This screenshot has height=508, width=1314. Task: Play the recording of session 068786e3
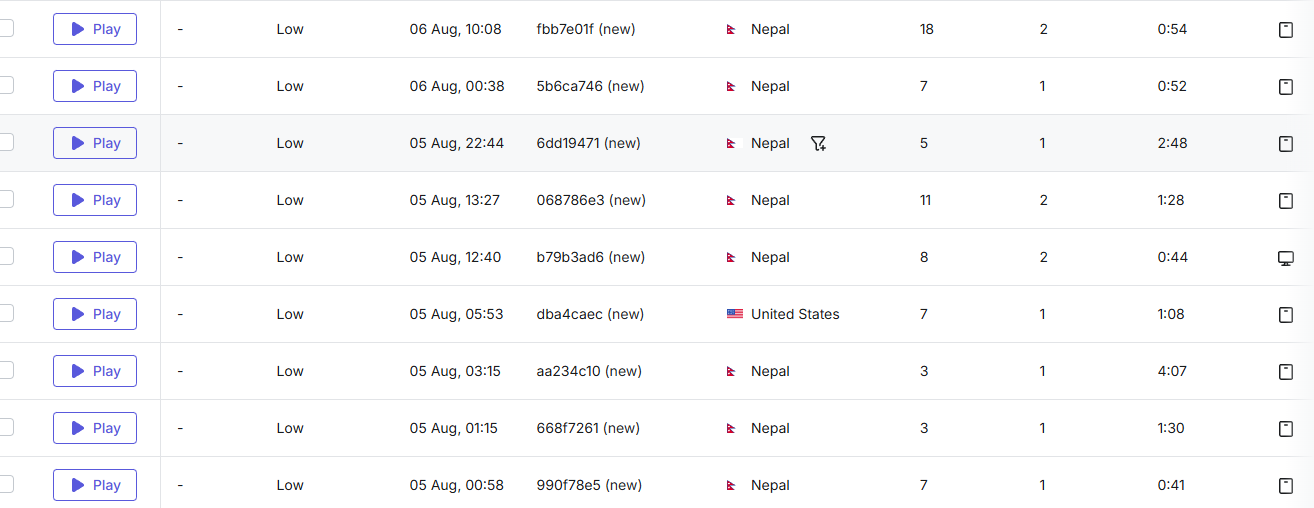tap(95, 200)
